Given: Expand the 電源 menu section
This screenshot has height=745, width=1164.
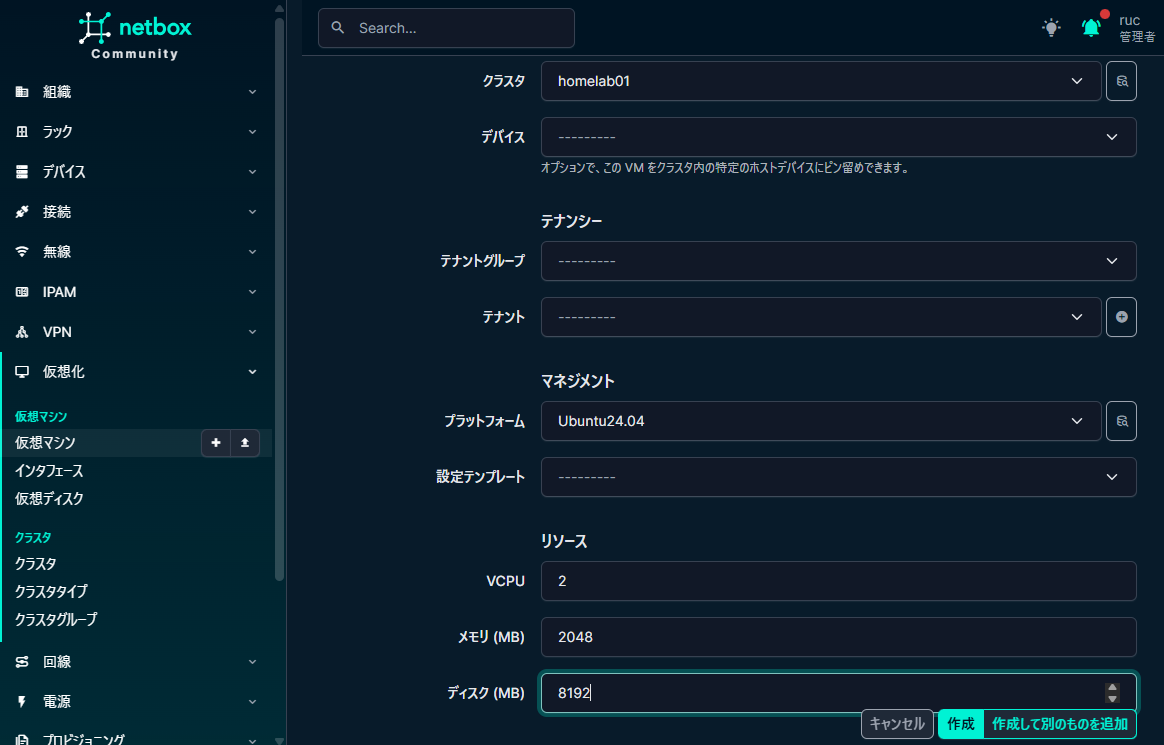Looking at the screenshot, I should [x=252, y=702].
